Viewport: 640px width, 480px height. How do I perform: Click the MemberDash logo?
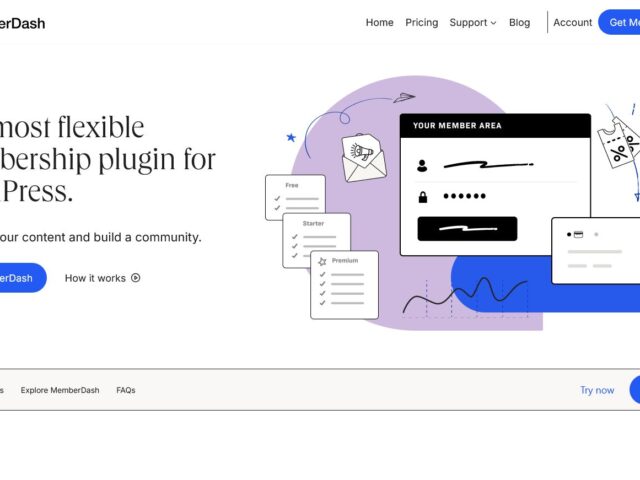tap(22, 24)
